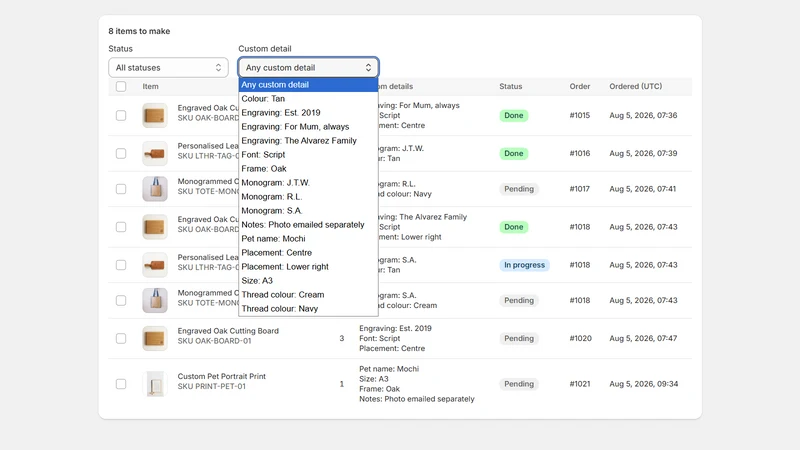Click Pending status badge for order #1021
Image resolution: width=800 pixels, height=450 pixels.
pyautogui.click(x=519, y=384)
